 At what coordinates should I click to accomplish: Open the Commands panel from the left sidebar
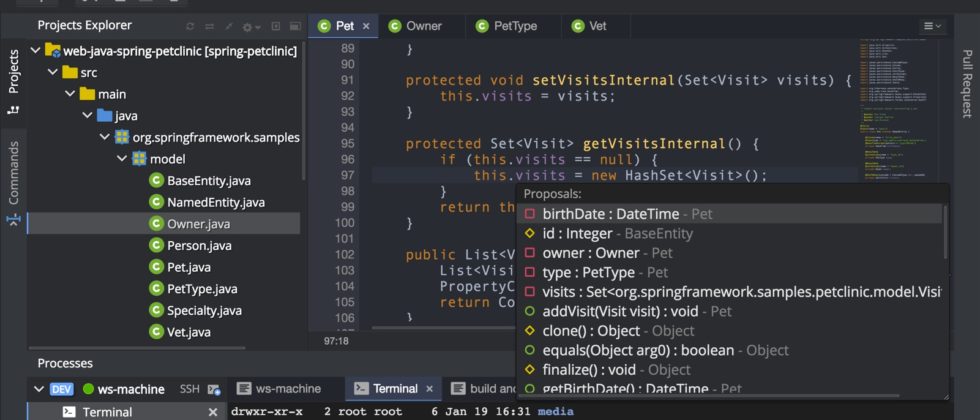(13, 172)
